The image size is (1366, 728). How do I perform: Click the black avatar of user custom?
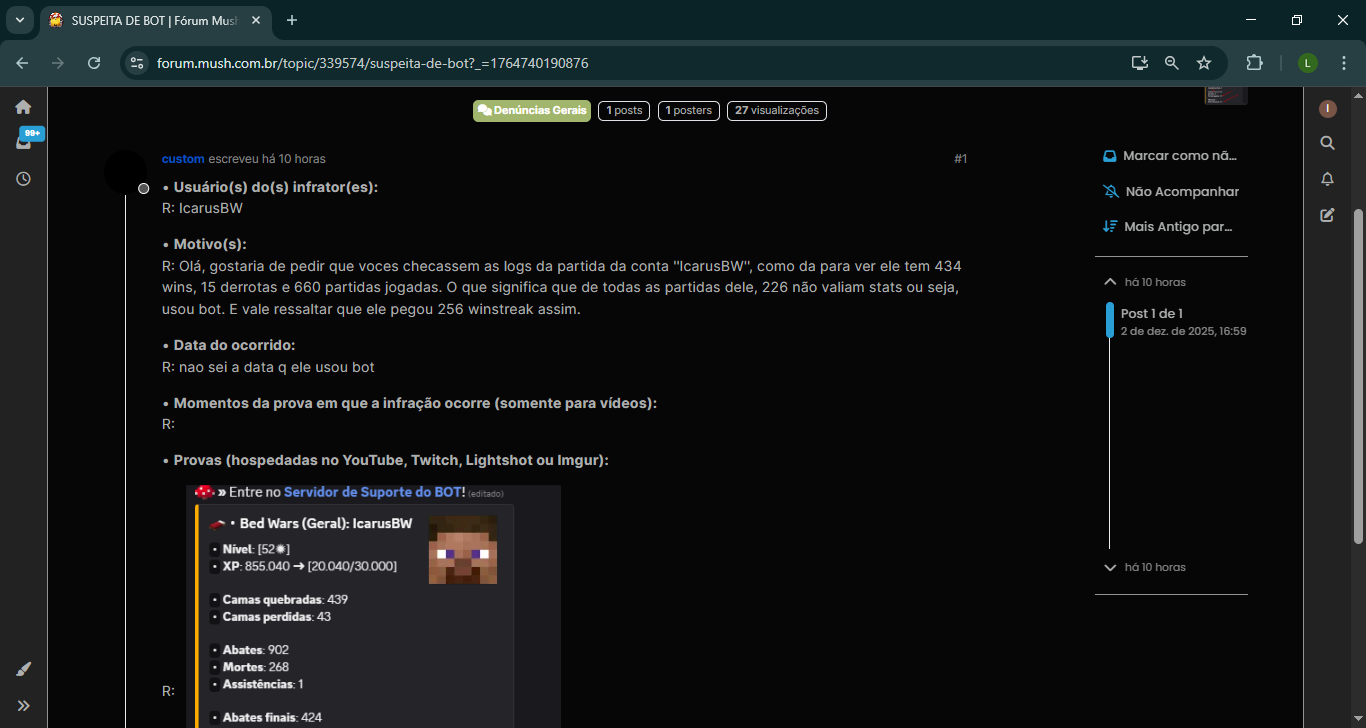[126, 172]
